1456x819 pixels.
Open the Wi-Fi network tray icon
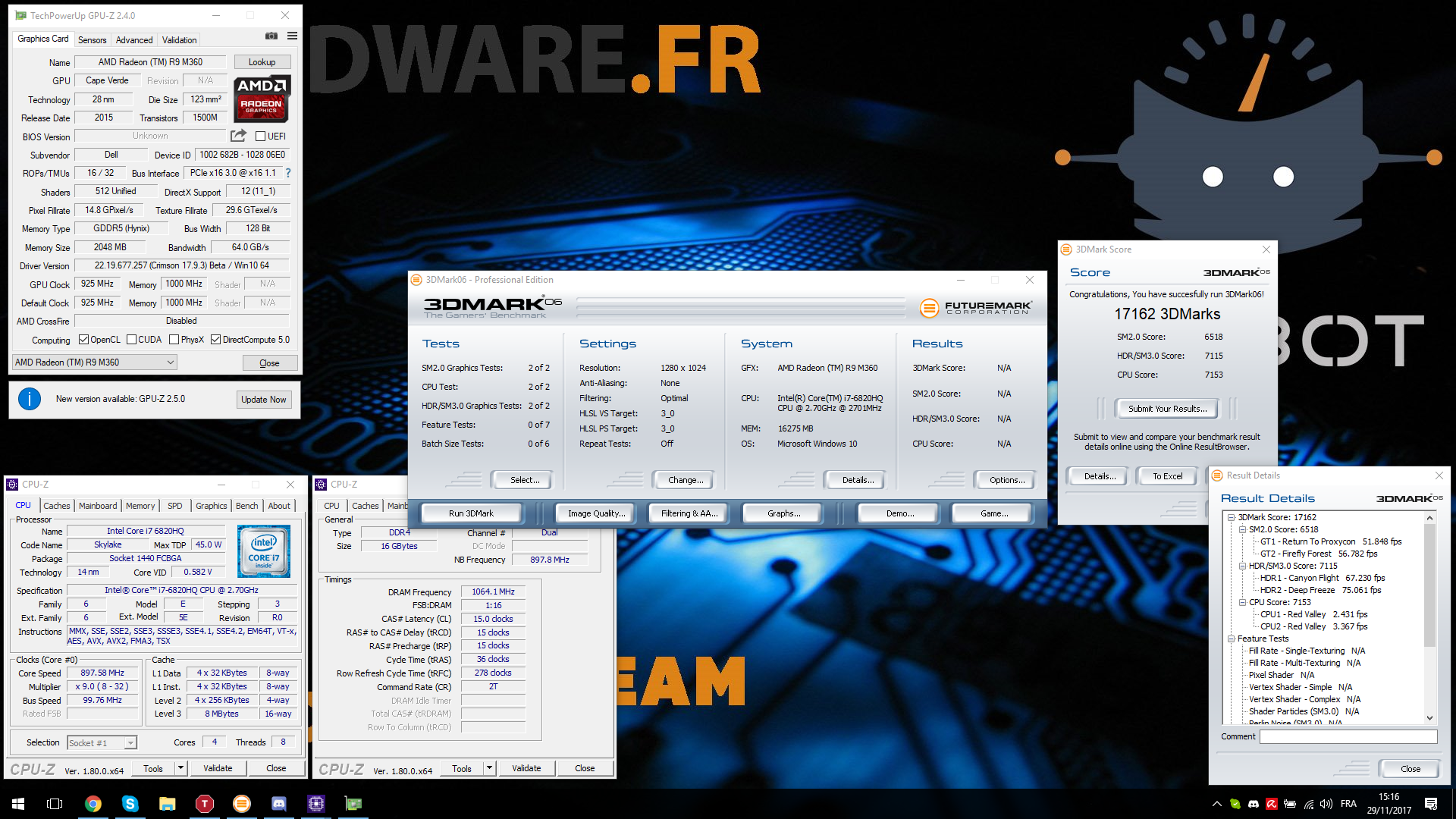1308,804
